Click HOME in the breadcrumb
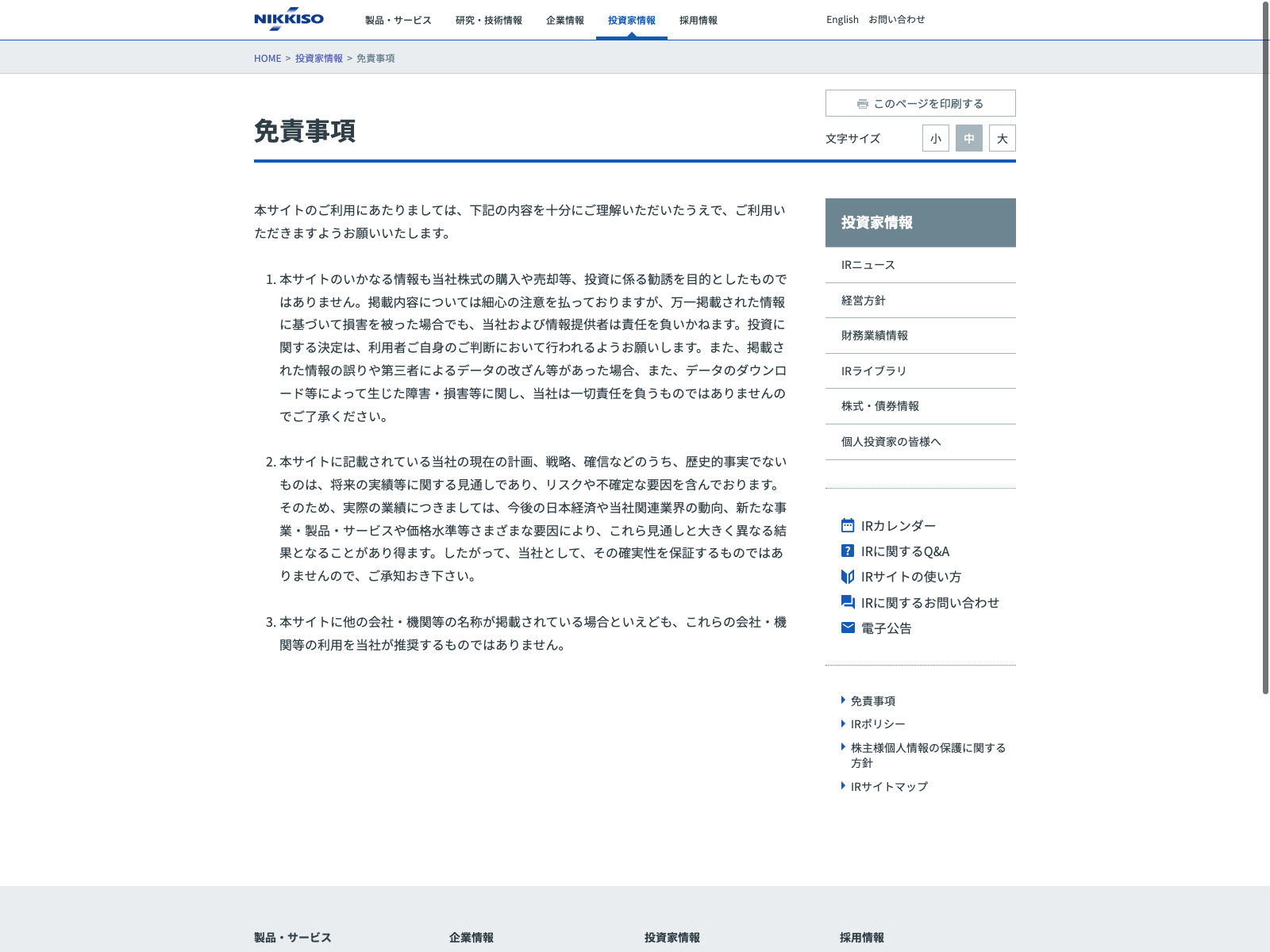This screenshot has height=952, width=1270. tap(267, 59)
